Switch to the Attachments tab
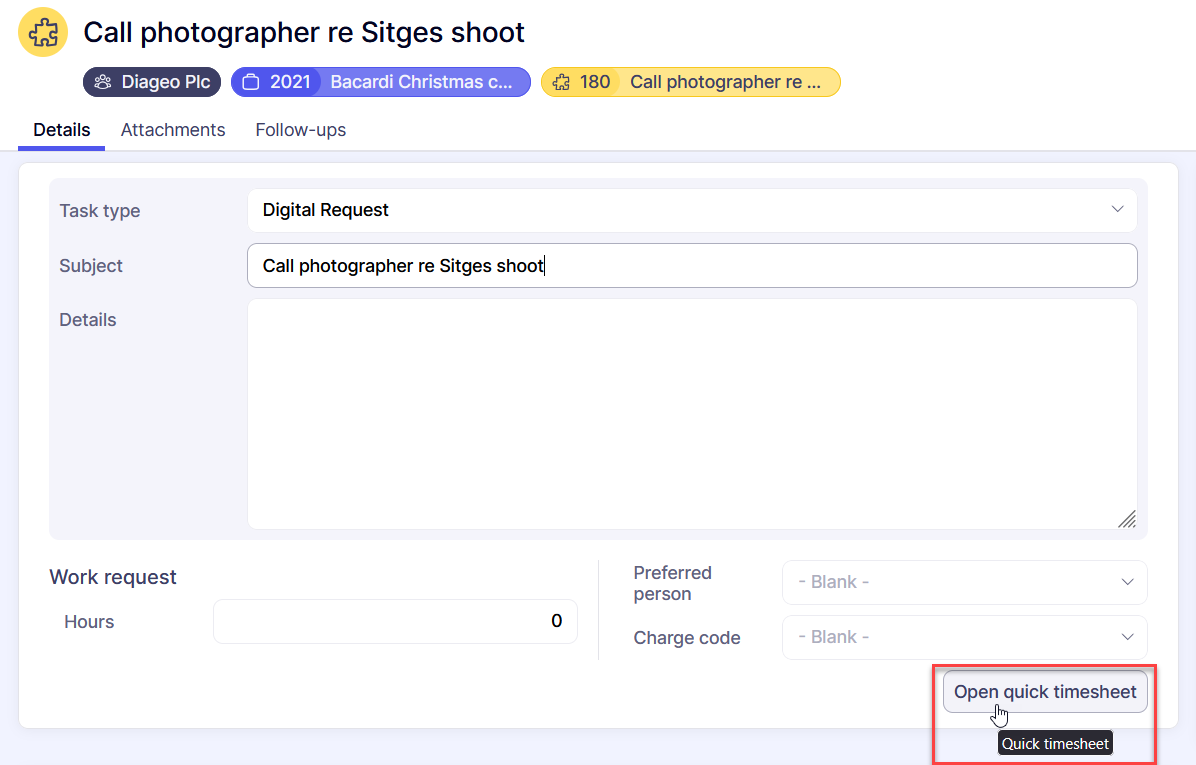This screenshot has height=765, width=1196. [173, 130]
